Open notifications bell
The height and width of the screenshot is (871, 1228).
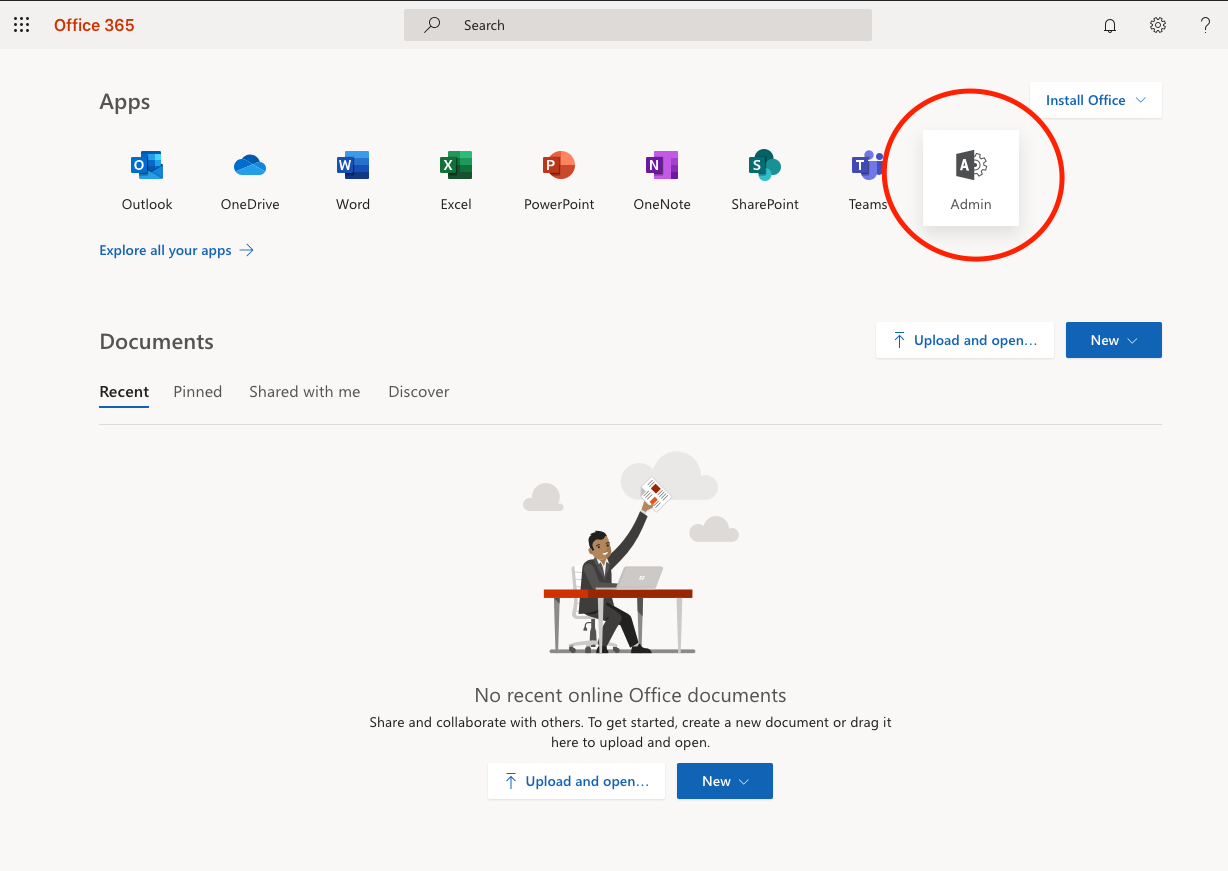point(1109,25)
